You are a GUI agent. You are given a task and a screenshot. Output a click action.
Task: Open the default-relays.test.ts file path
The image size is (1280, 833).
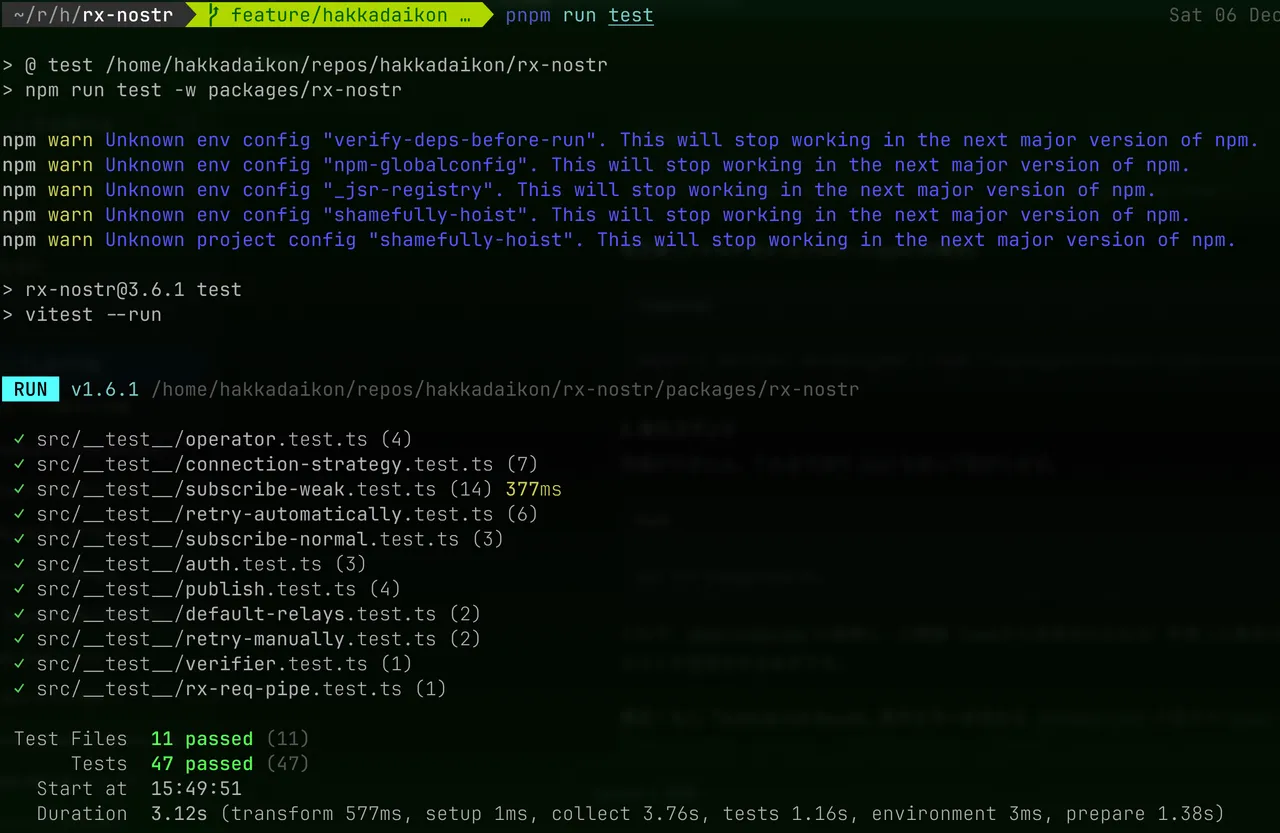pos(236,614)
